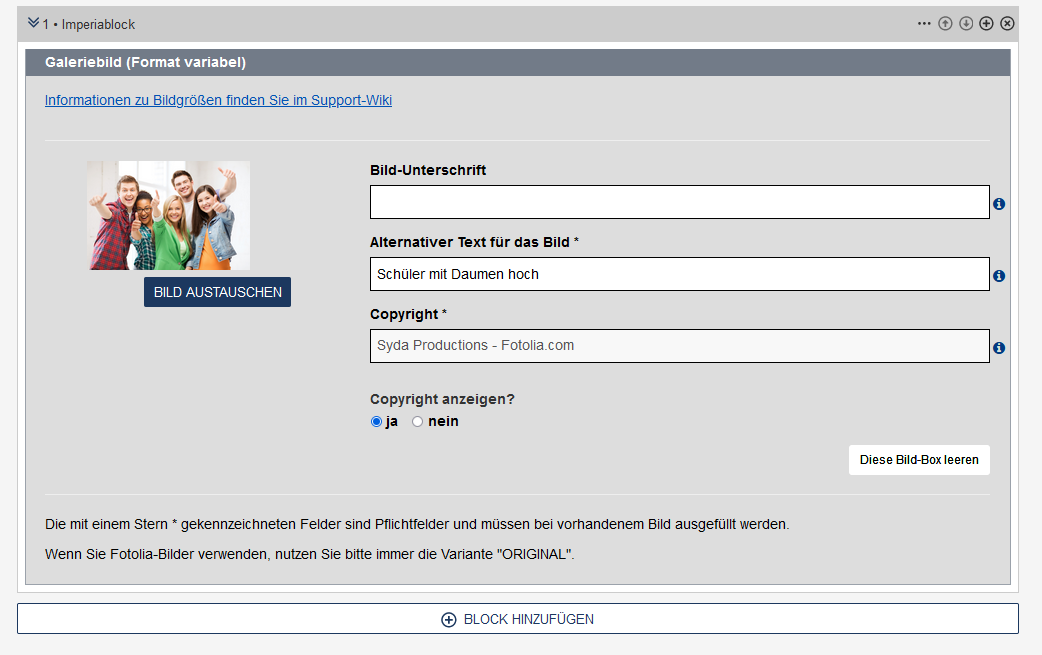1042x655 pixels.
Task: Open the Support-Wiki Bildgrößen information link
Action: coord(218,100)
